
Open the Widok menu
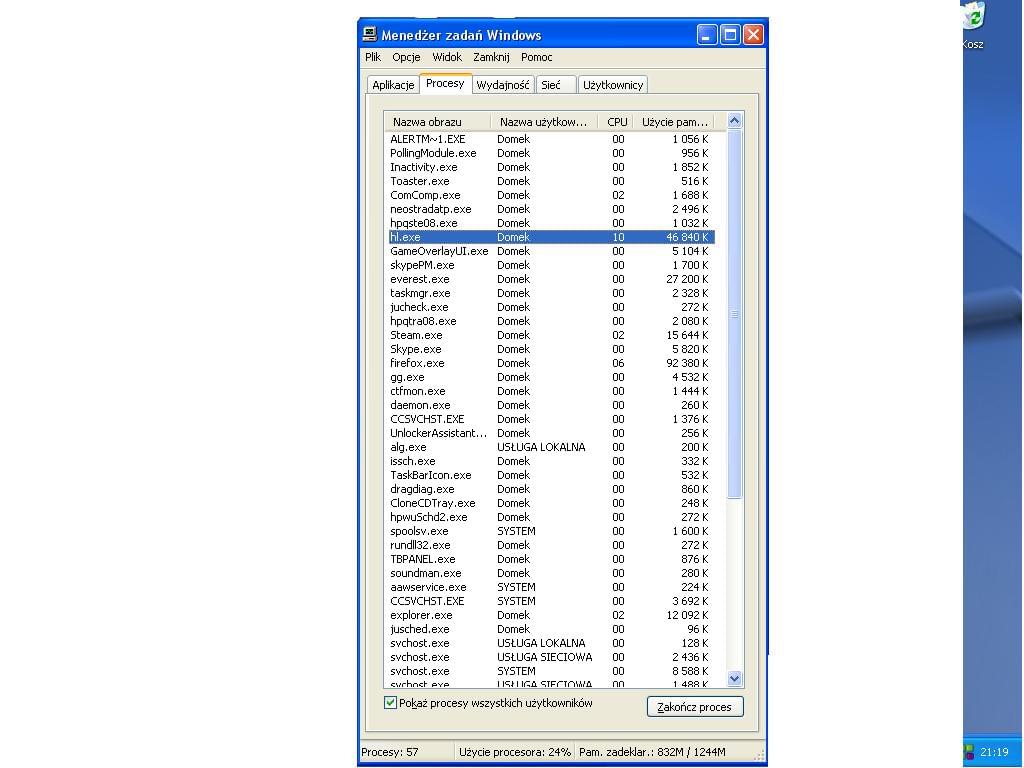[x=447, y=57]
